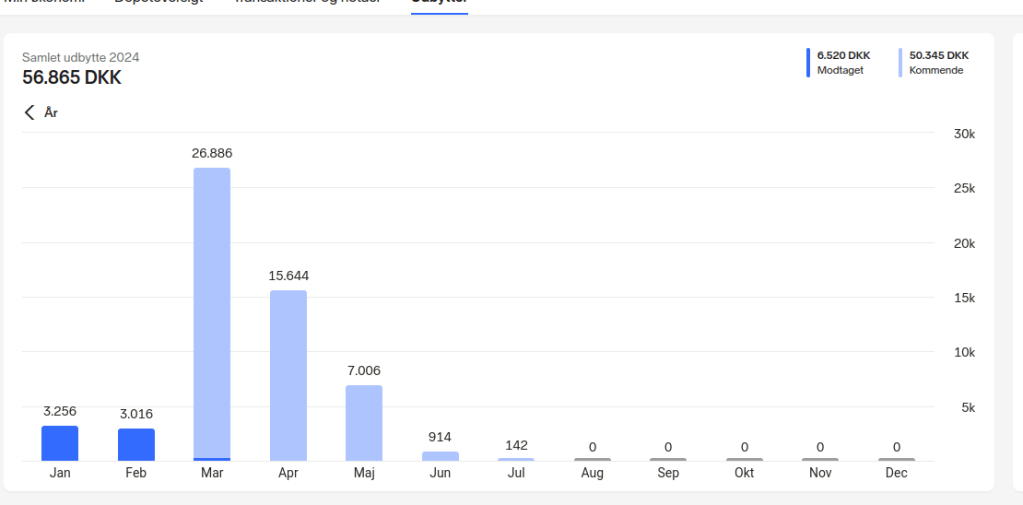This screenshot has width=1023, height=505.
Task: Click the small June bar of 914
Action: click(x=440, y=456)
